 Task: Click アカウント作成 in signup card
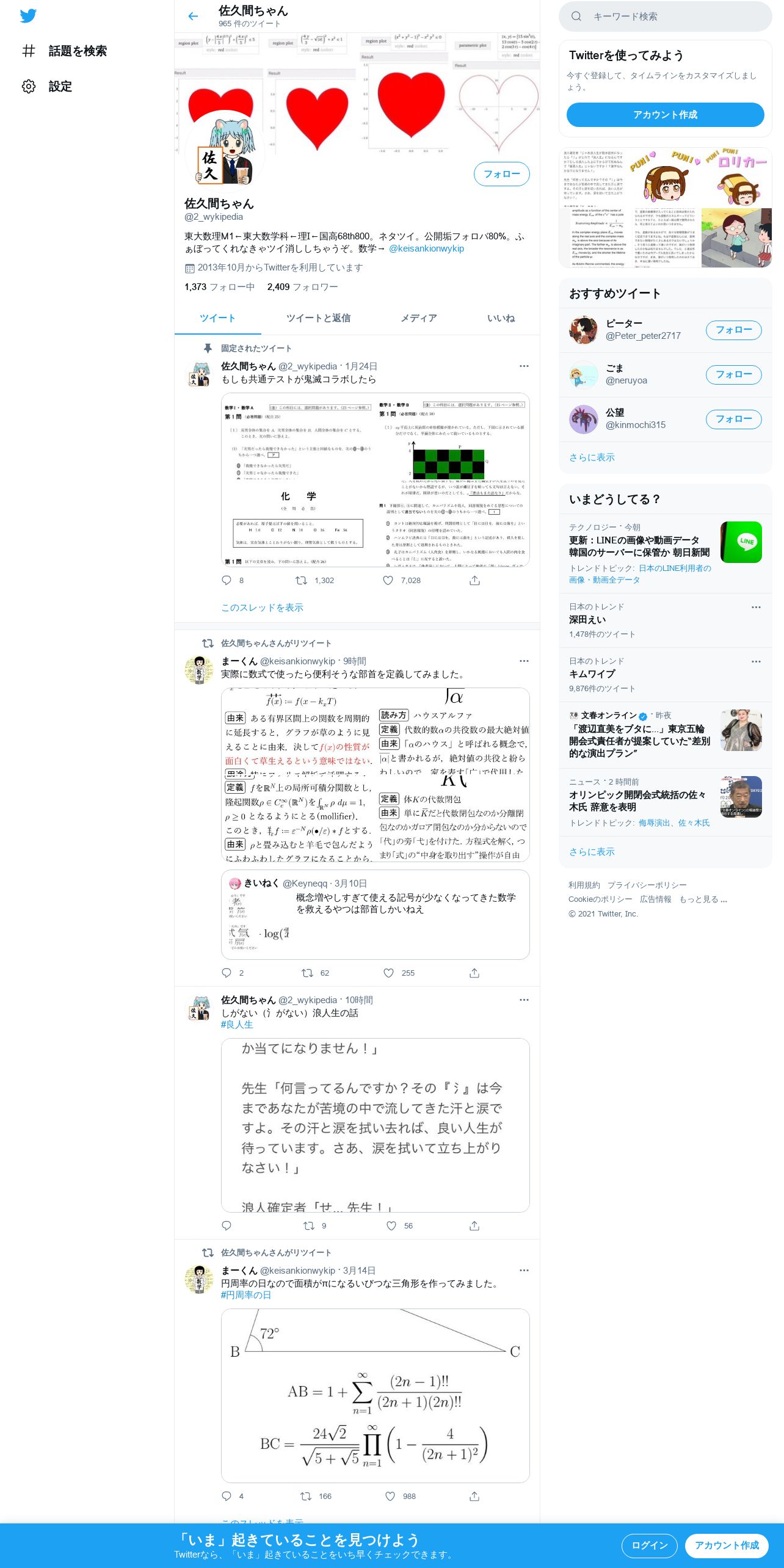tap(666, 115)
